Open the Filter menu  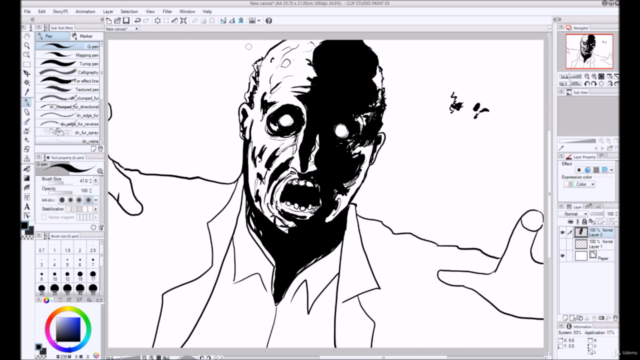pyautogui.click(x=167, y=11)
